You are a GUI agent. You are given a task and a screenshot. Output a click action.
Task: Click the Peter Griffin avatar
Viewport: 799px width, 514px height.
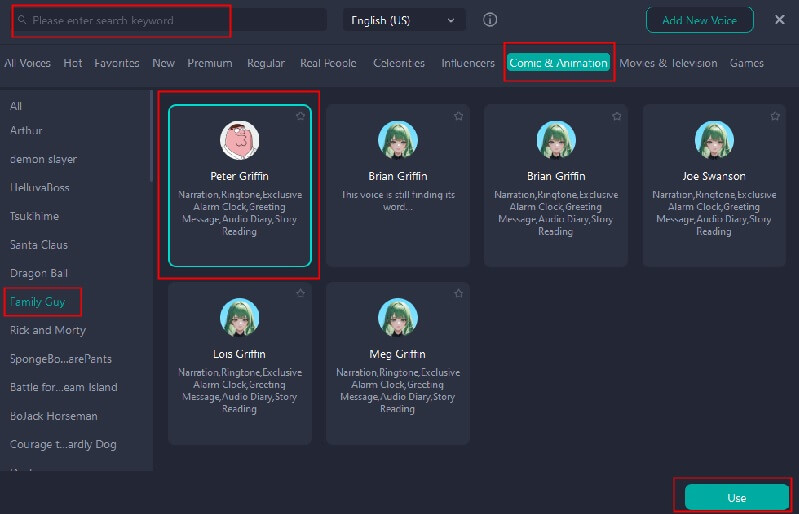tap(239, 140)
